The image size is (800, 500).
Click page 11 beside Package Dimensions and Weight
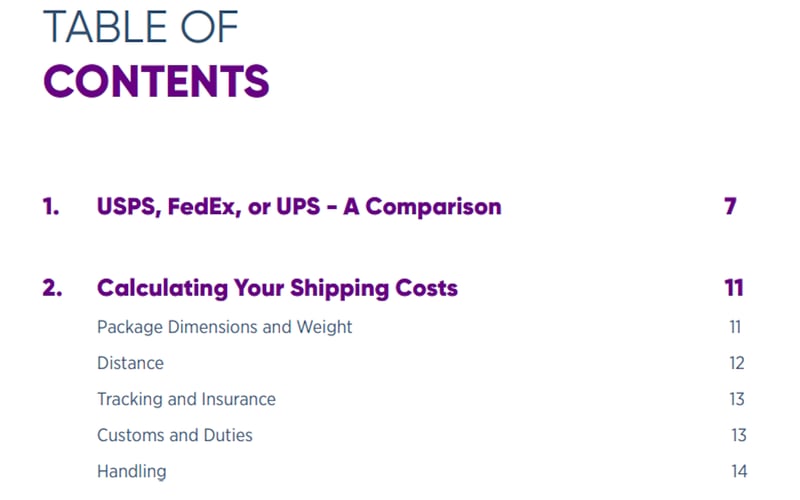point(735,327)
